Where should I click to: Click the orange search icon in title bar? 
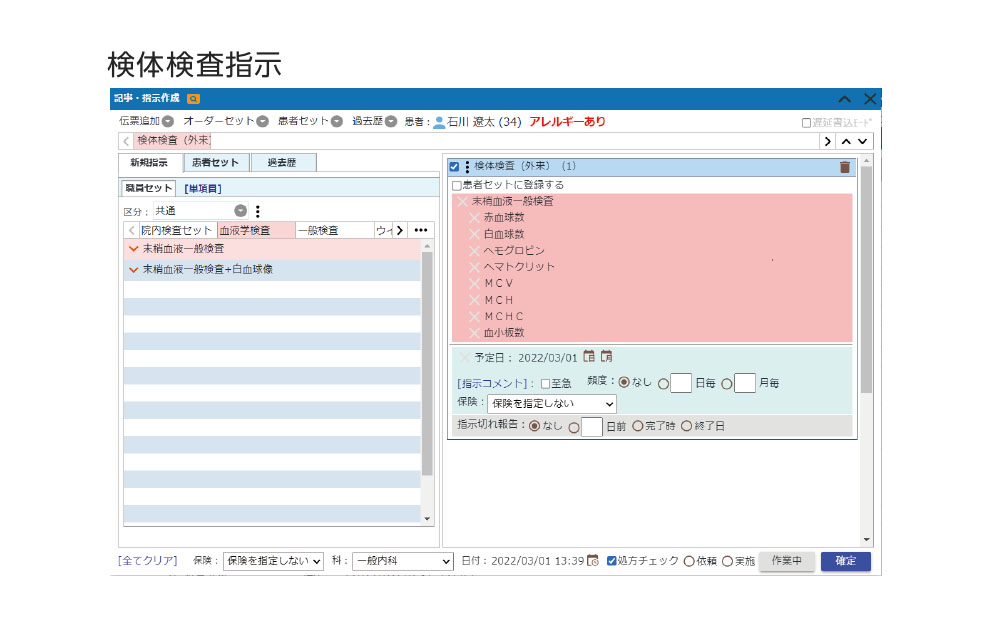coord(193,99)
